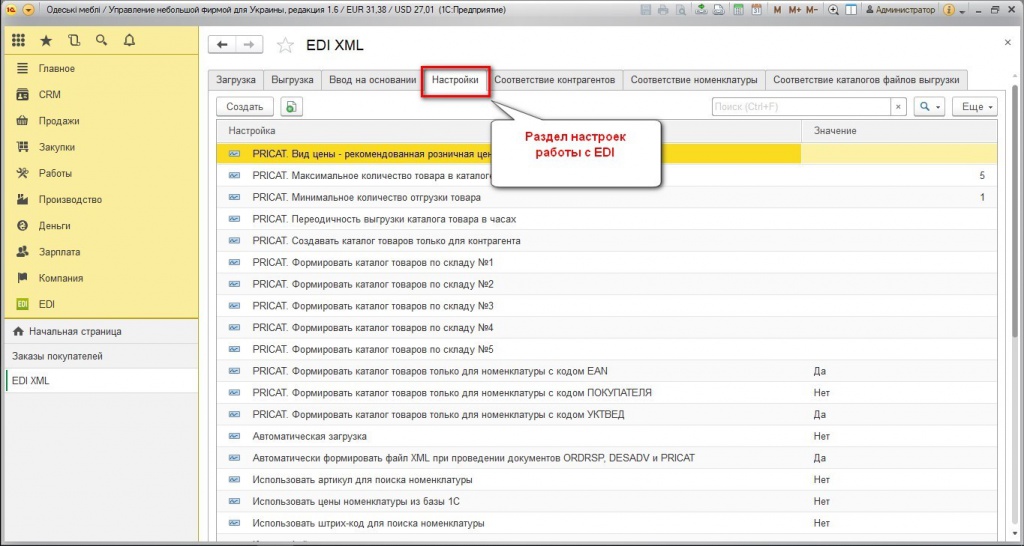Select row PRICAT. Формировать каталог по складу №3
Viewport: 1024px width, 546px height.
(607, 306)
